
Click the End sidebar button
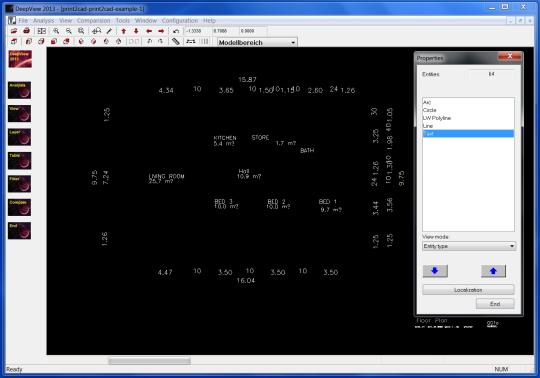coord(19,231)
